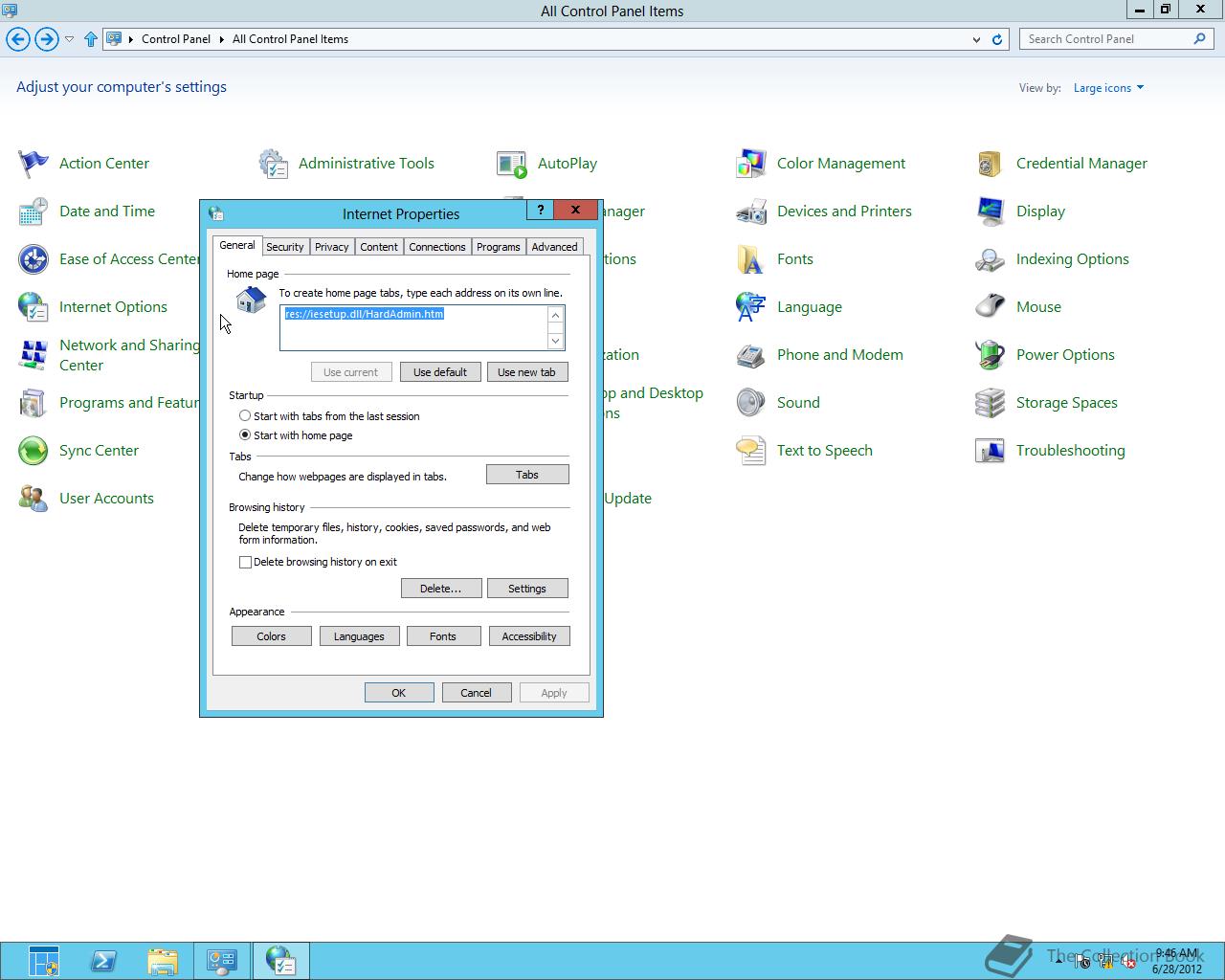Image resolution: width=1225 pixels, height=980 pixels.
Task: Open the Fonts appearance button
Action: 443,636
